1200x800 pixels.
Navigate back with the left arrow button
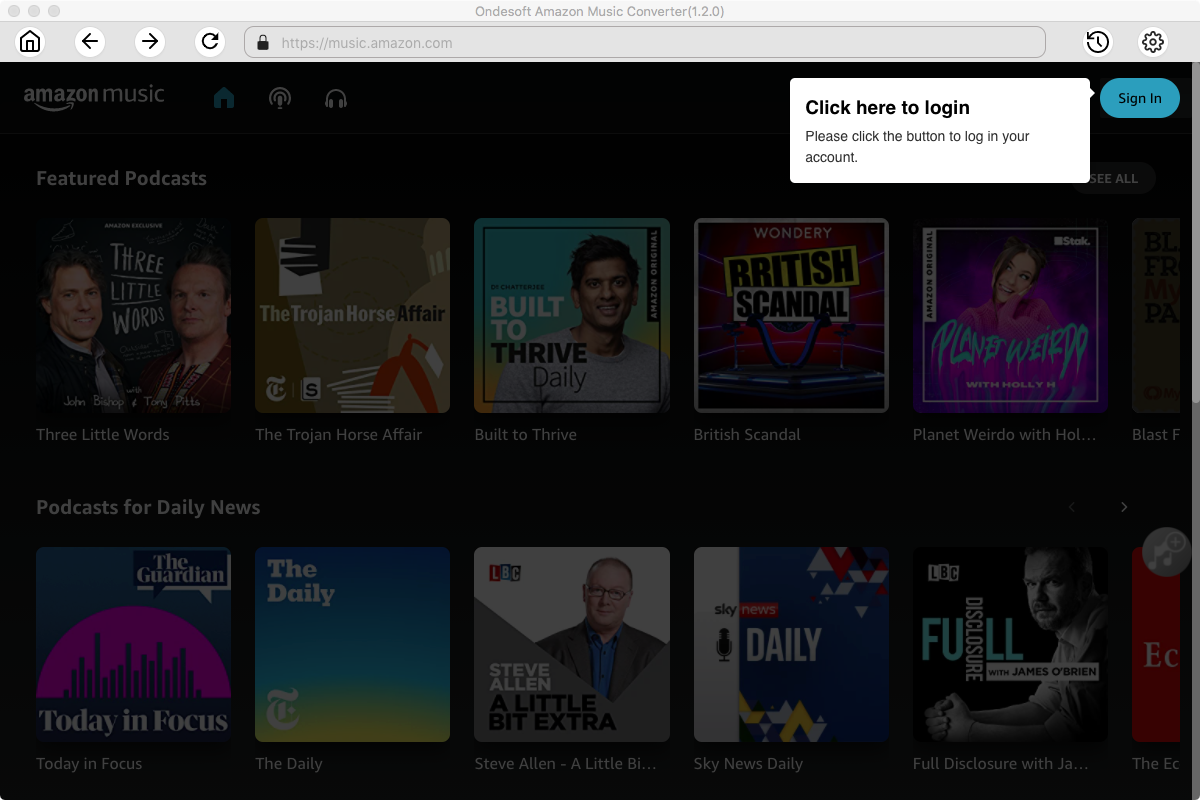click(90, 42)
